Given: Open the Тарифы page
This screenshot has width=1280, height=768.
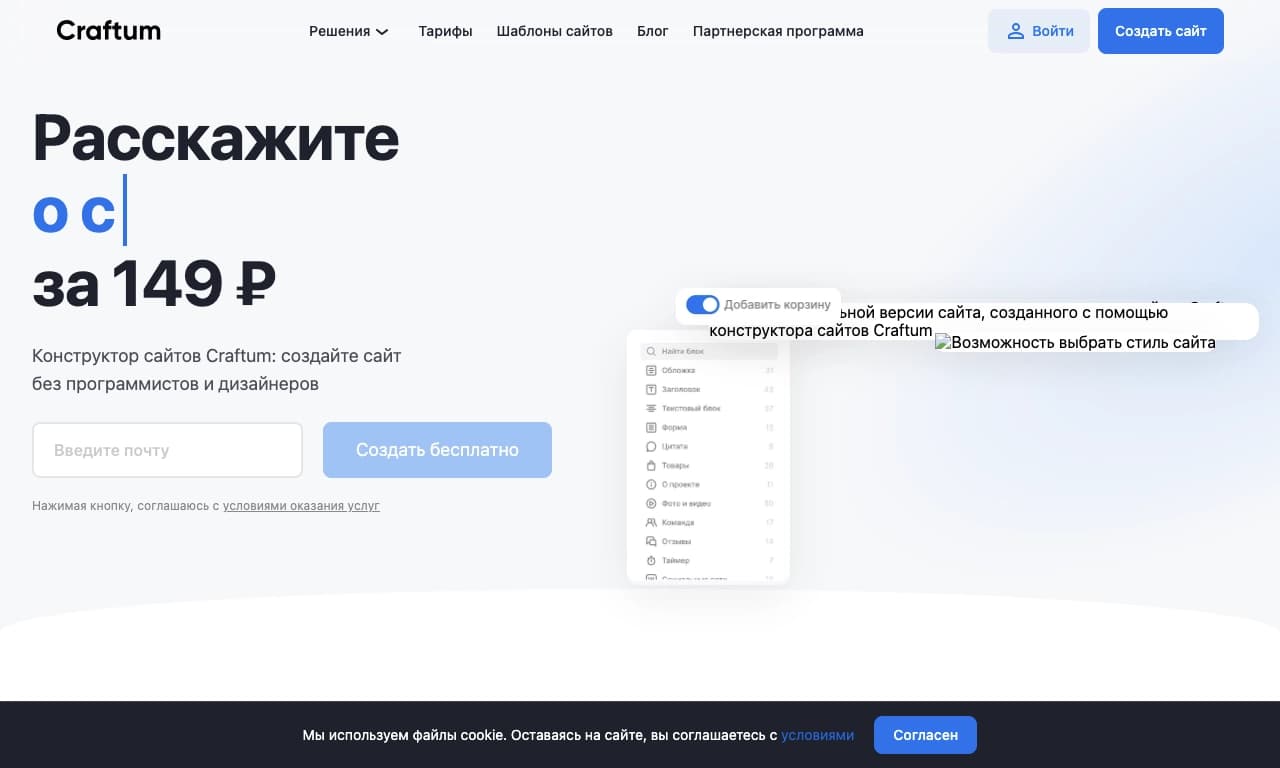Looking at the screenshot, I should [445, 31].
